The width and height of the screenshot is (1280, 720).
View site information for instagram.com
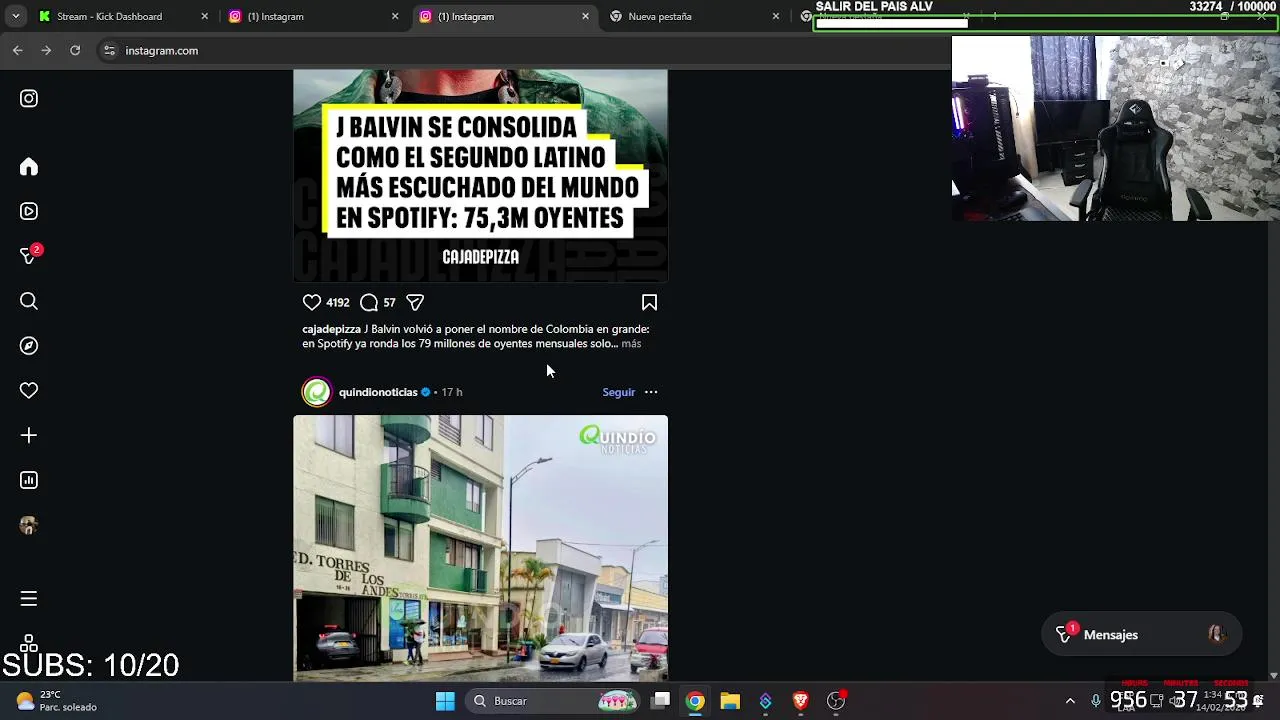point(109,50)
